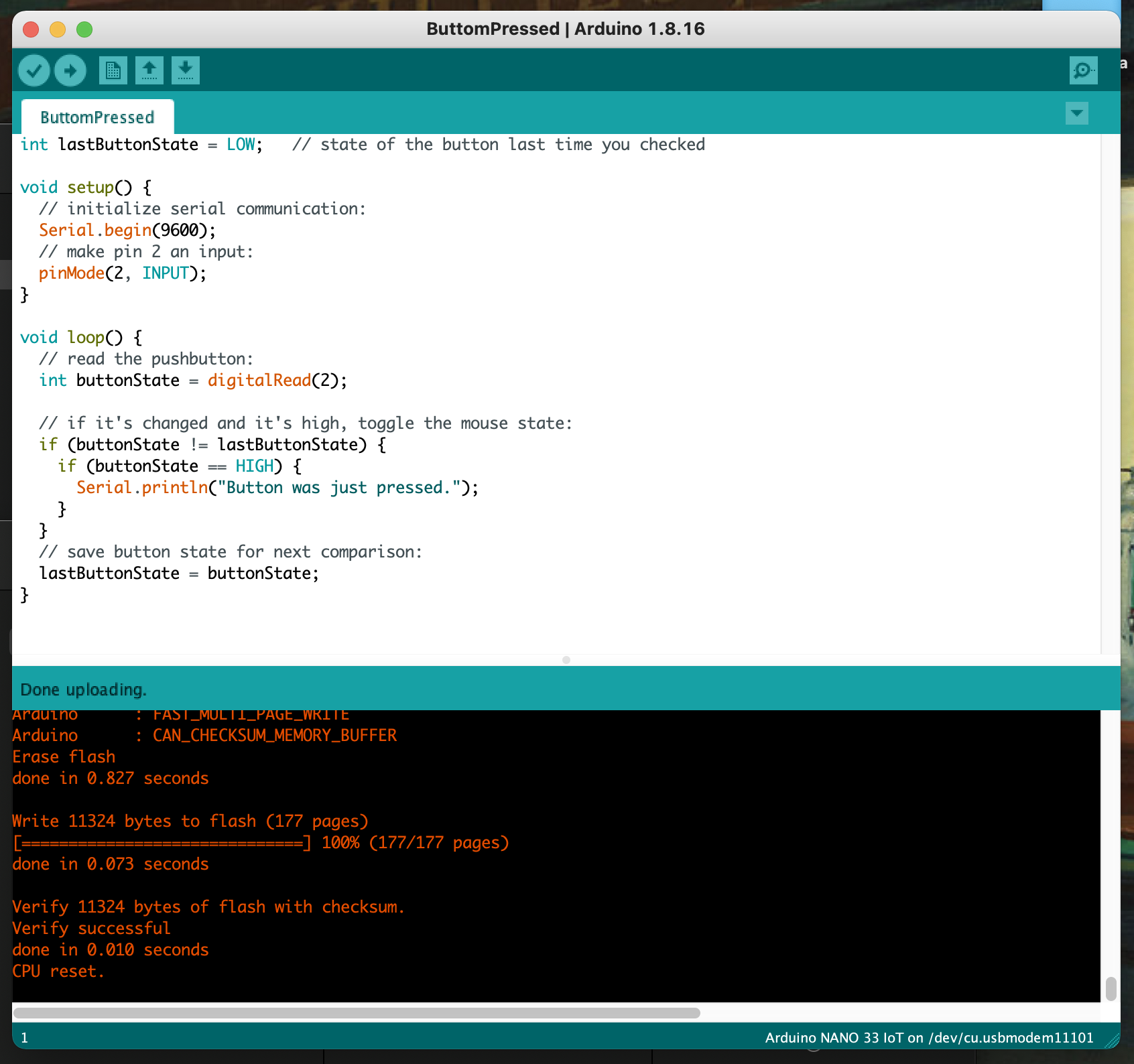
Task: Click line number 1 in status bar
Action: (25, 1038)
